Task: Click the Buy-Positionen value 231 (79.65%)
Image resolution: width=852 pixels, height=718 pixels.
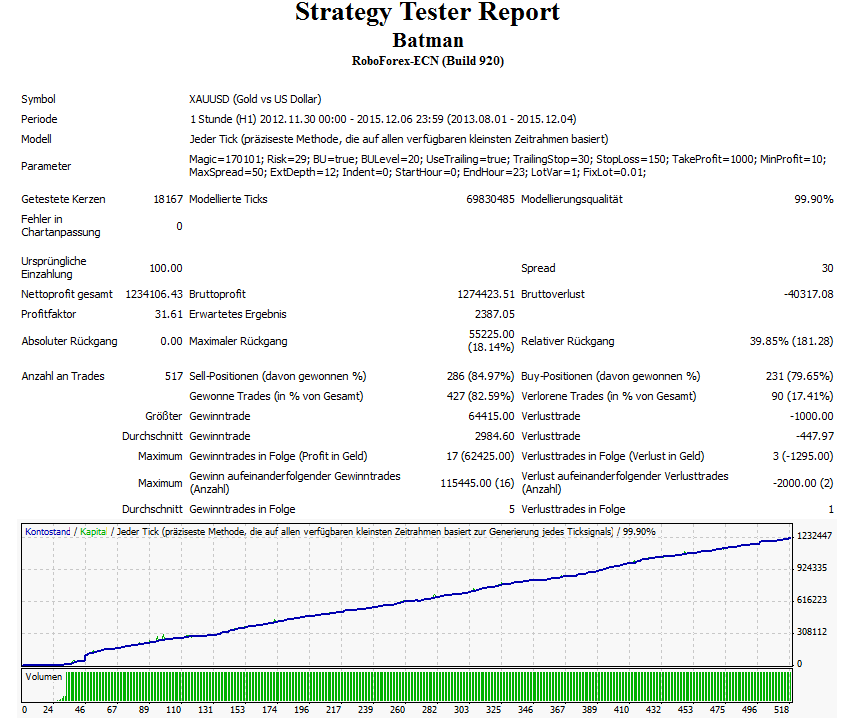Action: click(799, 376)
